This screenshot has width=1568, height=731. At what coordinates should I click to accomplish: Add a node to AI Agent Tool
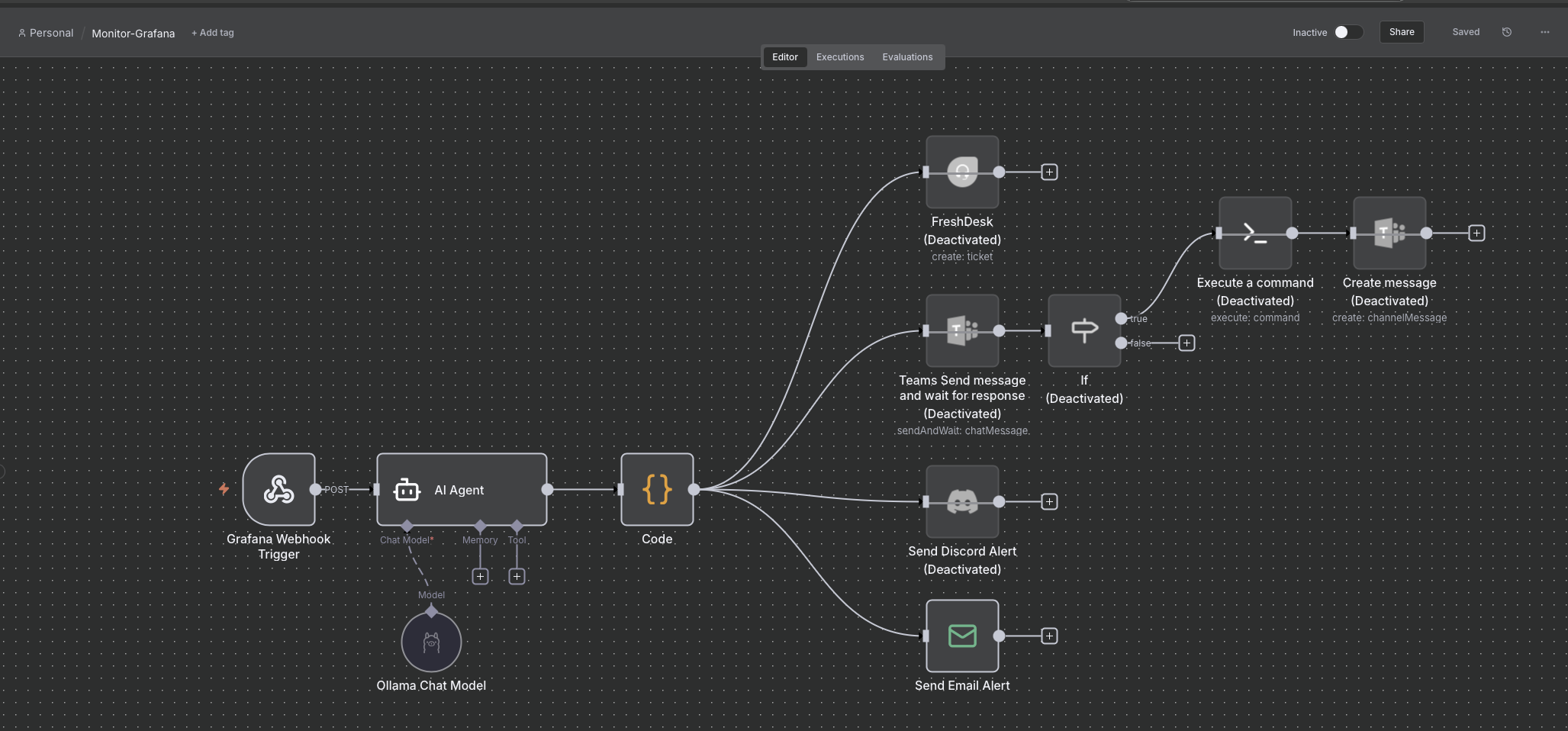[x=517, y=576]
